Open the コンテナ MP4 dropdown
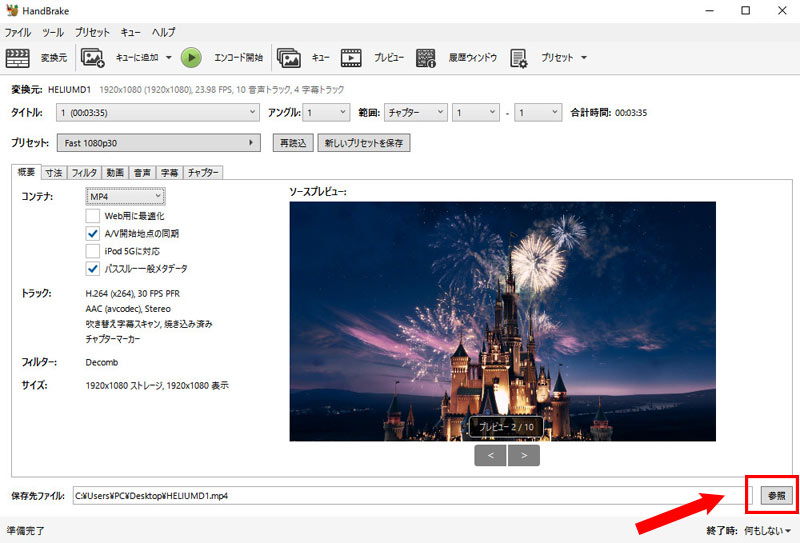 click(x=125, y=197)
